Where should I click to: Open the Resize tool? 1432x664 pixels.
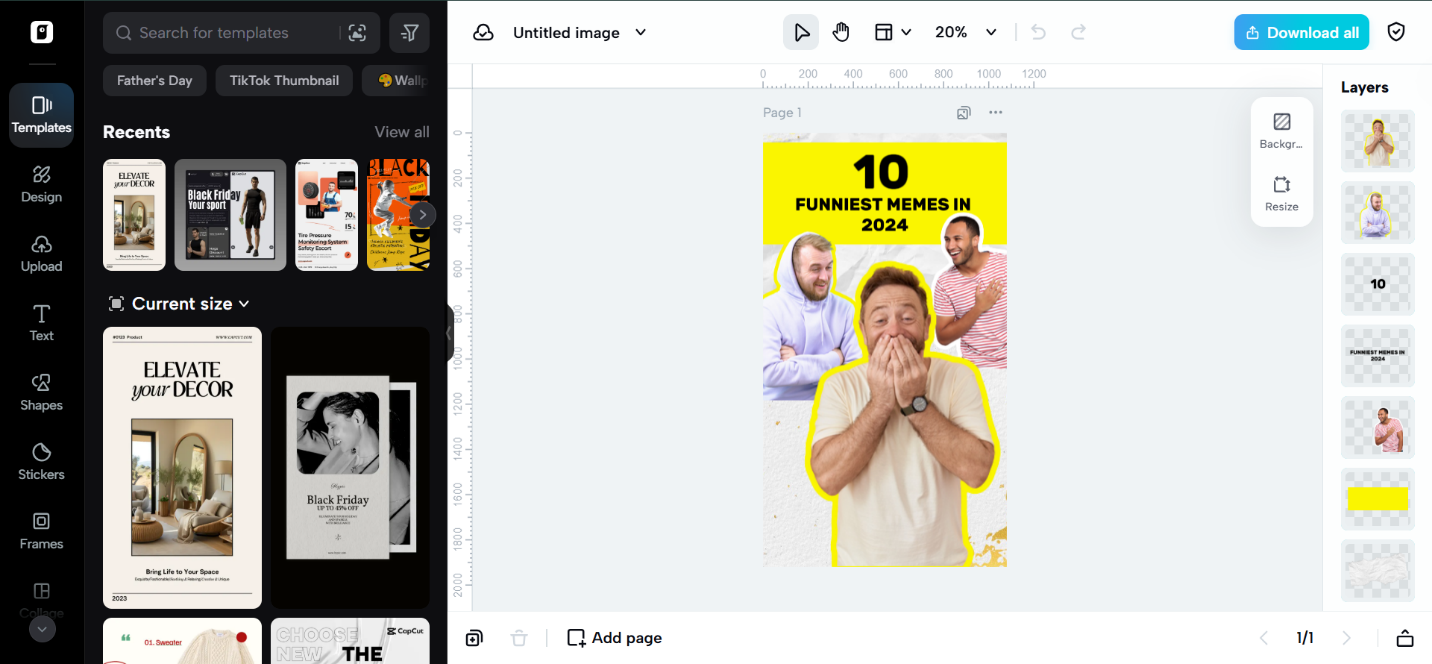point(1281,193)
